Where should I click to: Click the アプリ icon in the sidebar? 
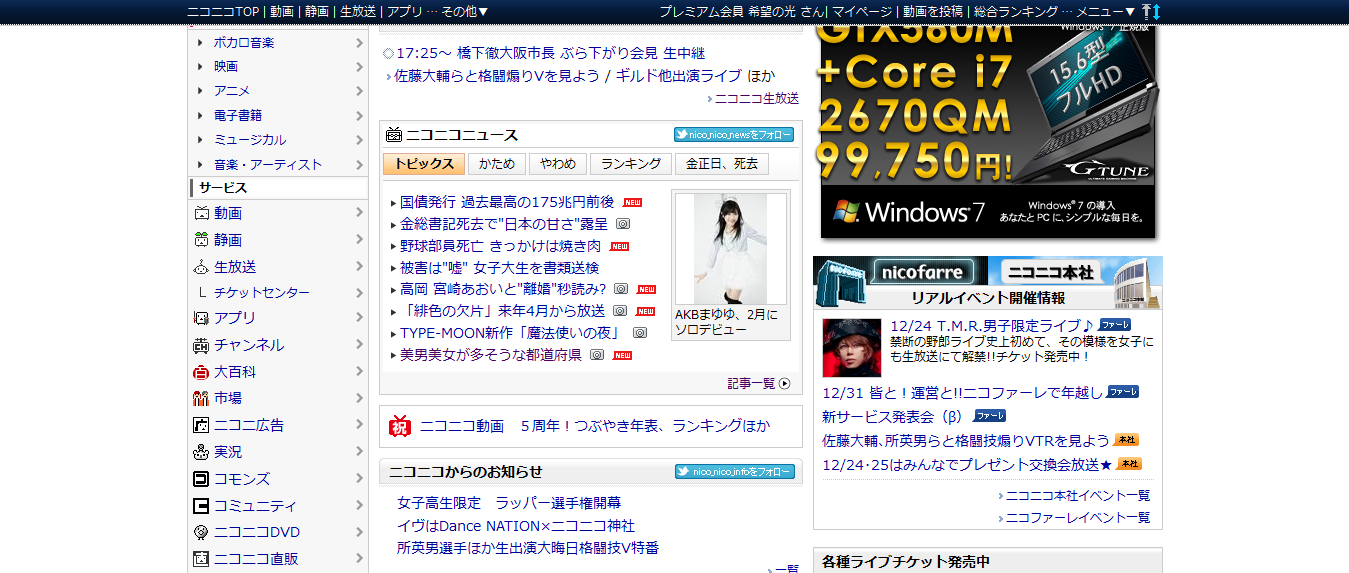coord(201,318)
